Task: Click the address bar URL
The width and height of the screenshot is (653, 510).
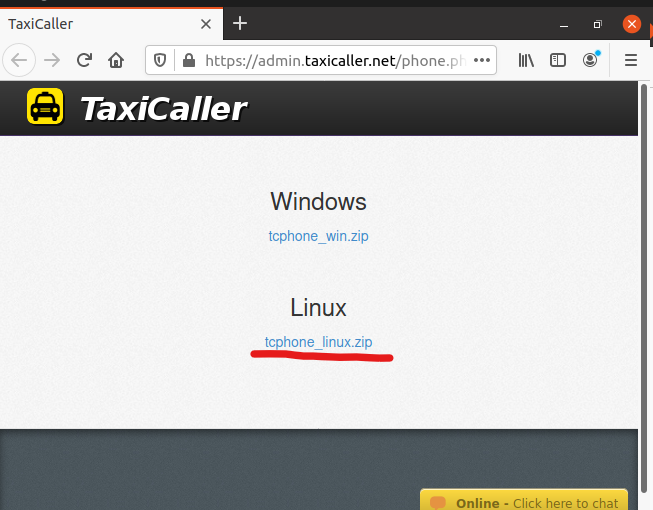Action: tap(335, 61)
